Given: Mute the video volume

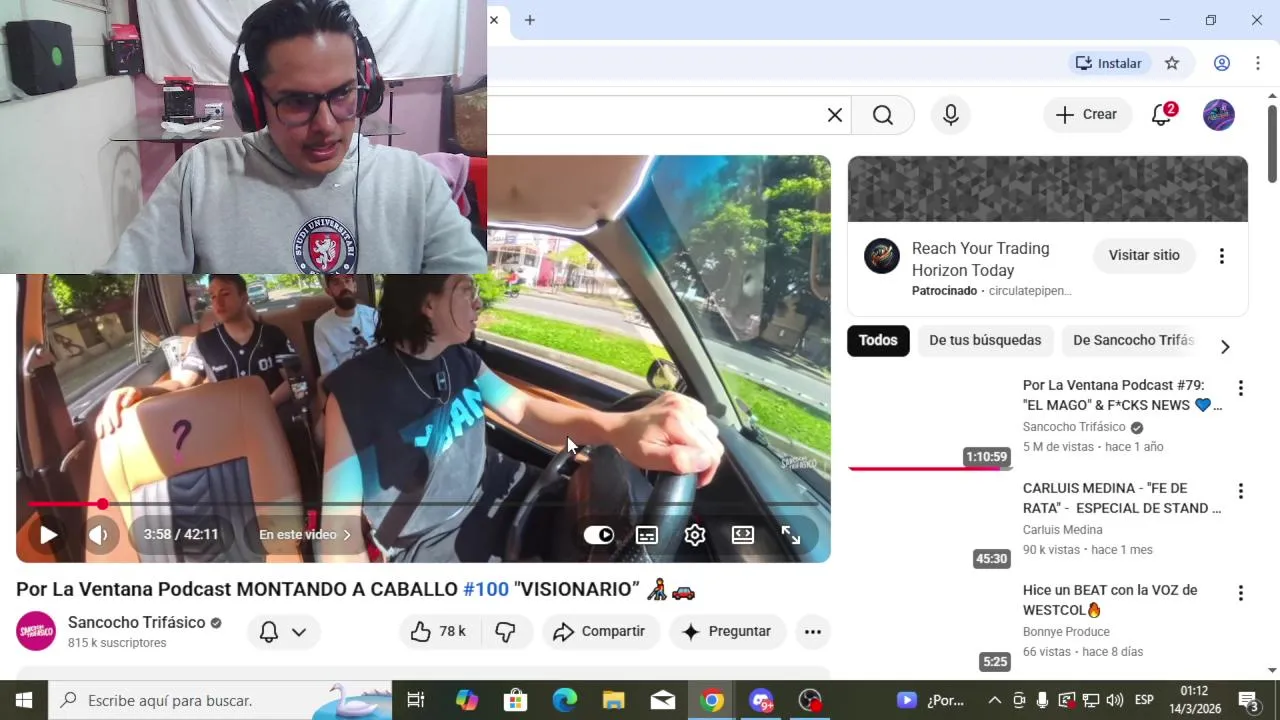Looking at the screenshot, I should 98,535.
